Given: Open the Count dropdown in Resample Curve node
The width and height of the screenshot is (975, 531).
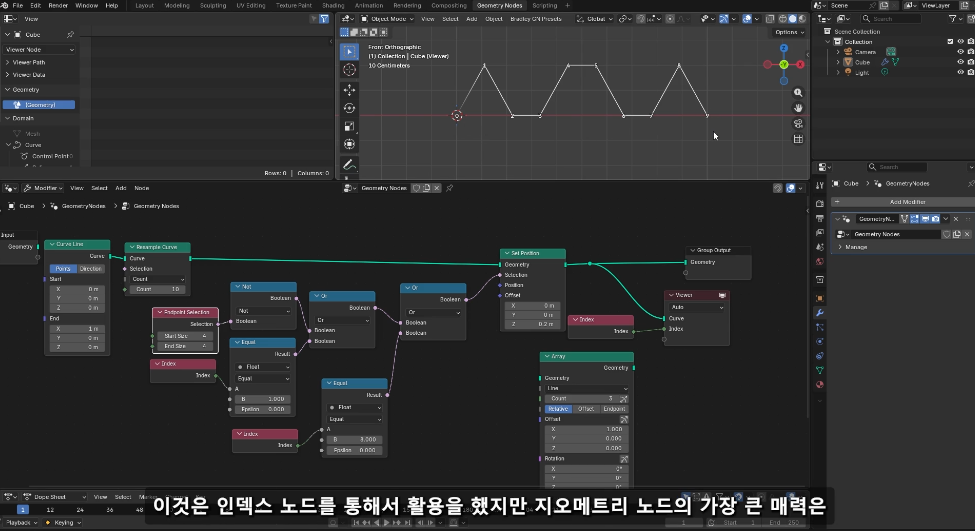Looking at the screenshot, I should [x=157, y=279].
